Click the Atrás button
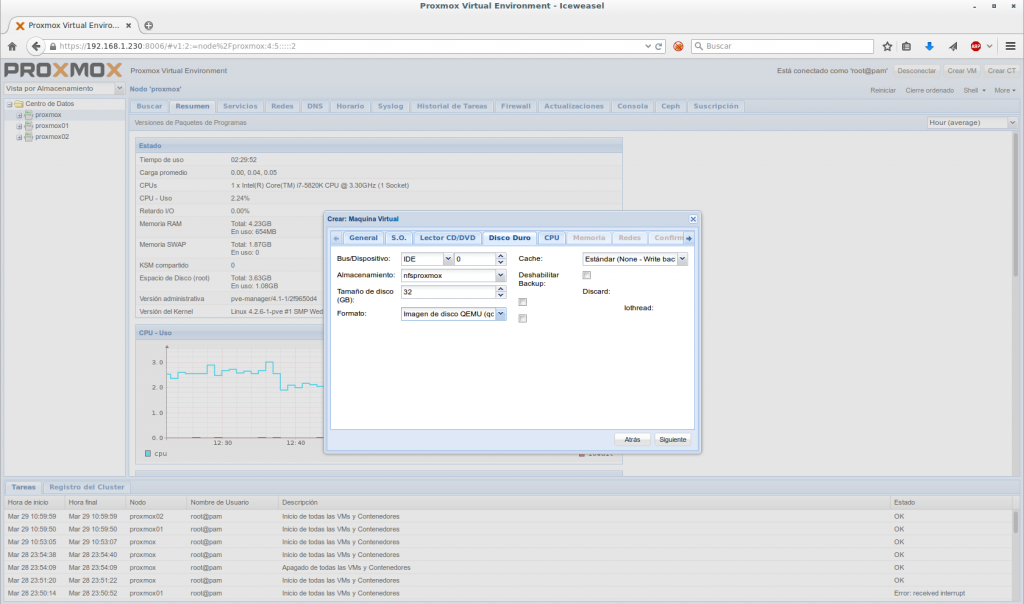Screen dimensions: 1024x604 pyautogui.click(x=632, y=439)
